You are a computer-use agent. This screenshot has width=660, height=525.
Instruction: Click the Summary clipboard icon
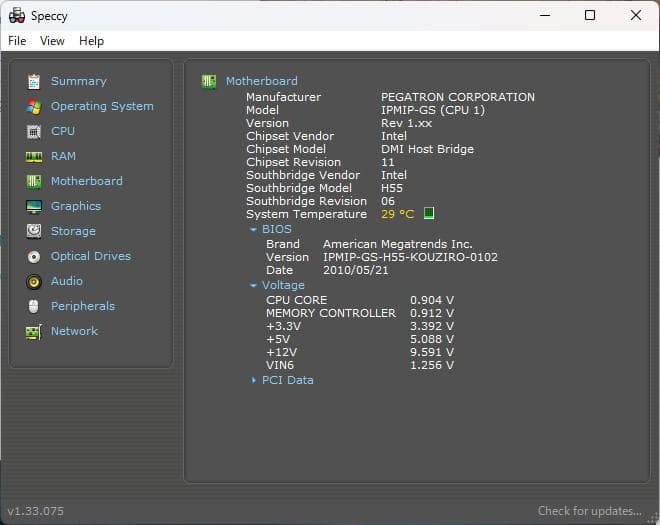pyautogui.click(x=34, y=81)
